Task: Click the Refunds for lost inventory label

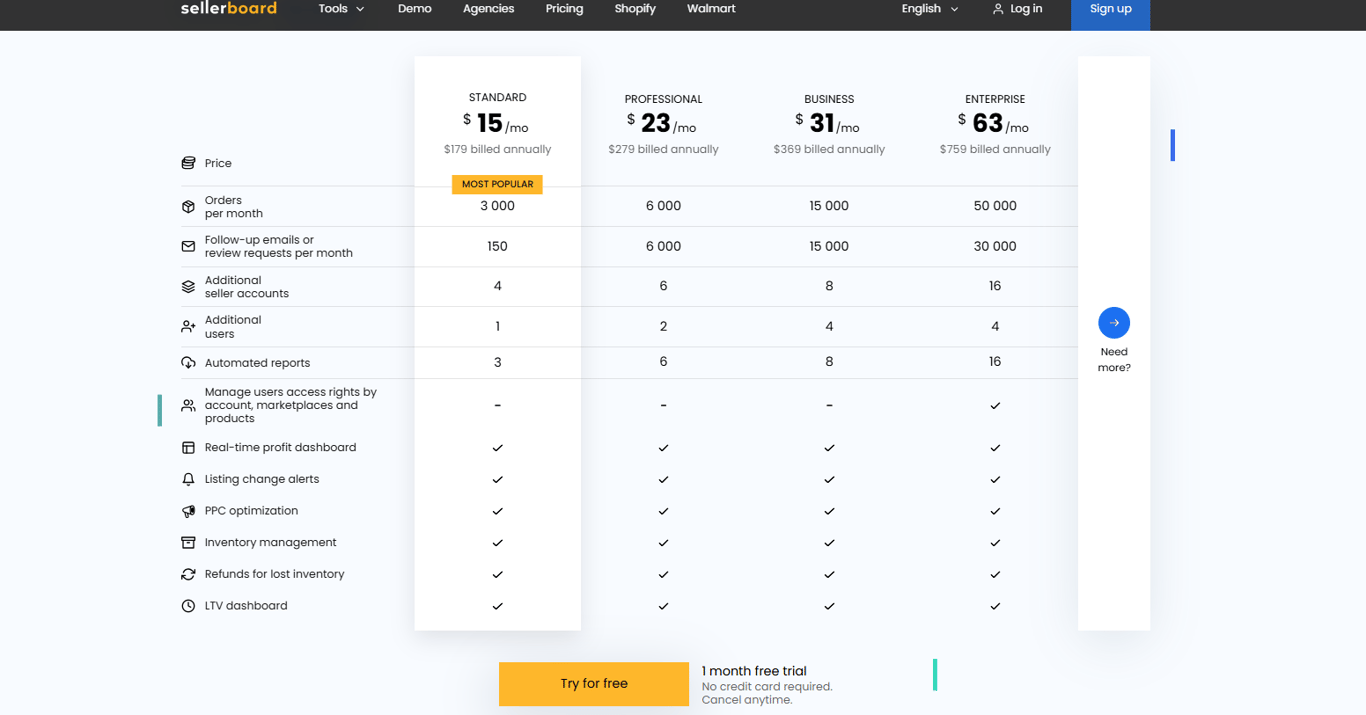Action: point(274,574)
